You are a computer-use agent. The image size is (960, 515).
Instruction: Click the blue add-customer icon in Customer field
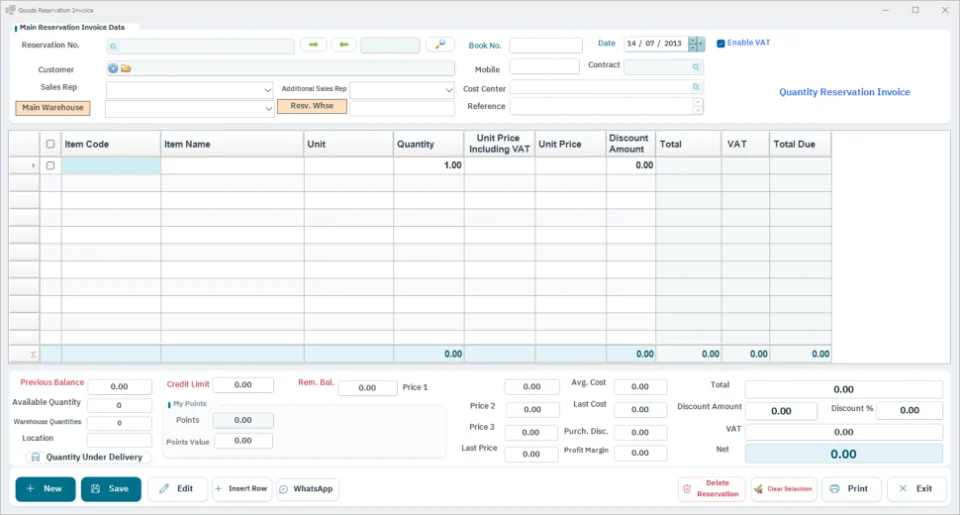click(x=113, y=69)
